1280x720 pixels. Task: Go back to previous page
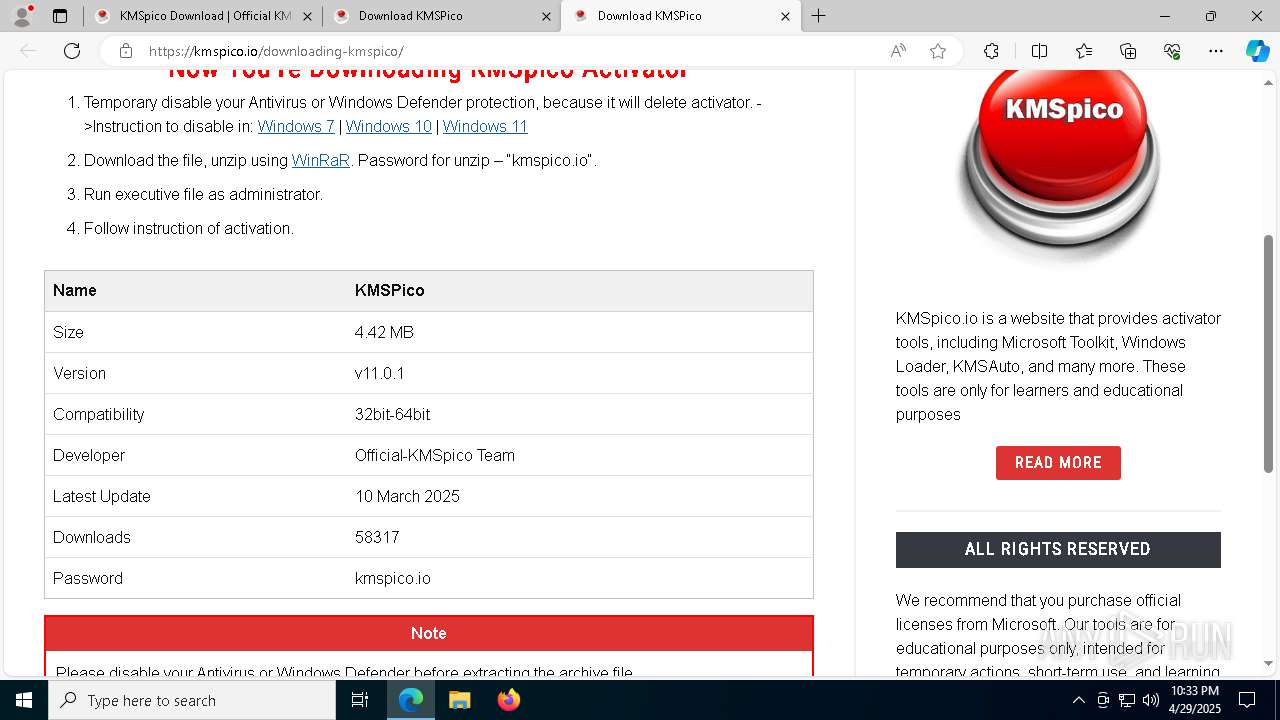tap(28, 51)
